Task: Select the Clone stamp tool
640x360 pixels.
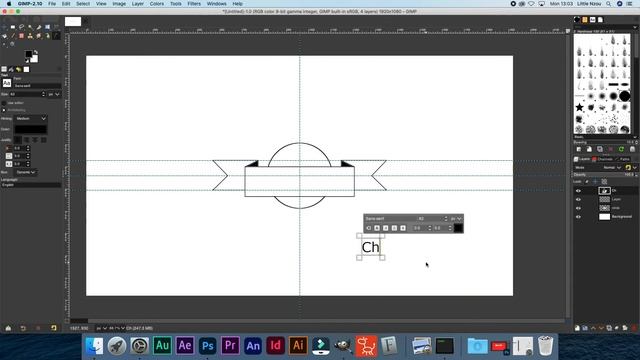Action: [x=30, y=36]
